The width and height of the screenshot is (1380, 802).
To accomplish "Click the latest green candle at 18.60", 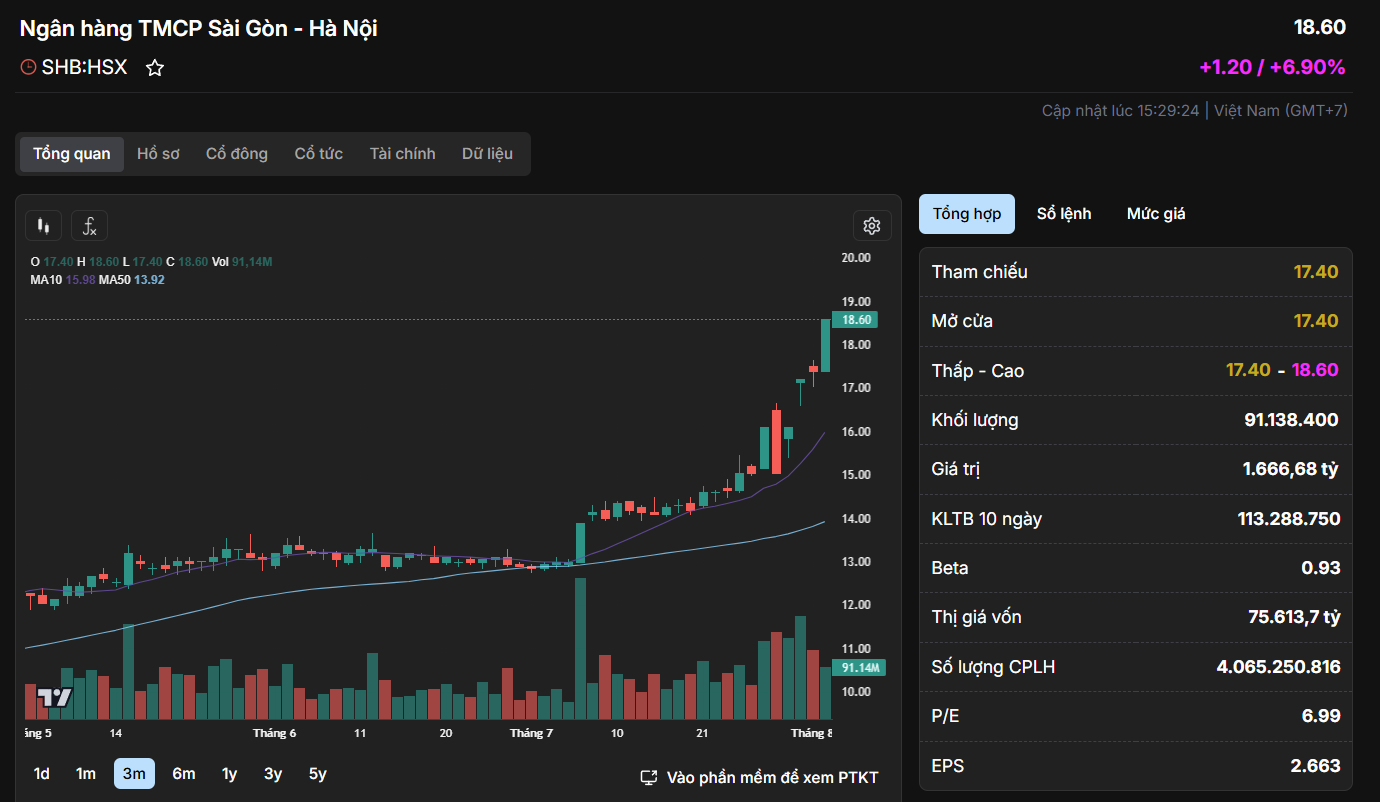I will [826, 346].
